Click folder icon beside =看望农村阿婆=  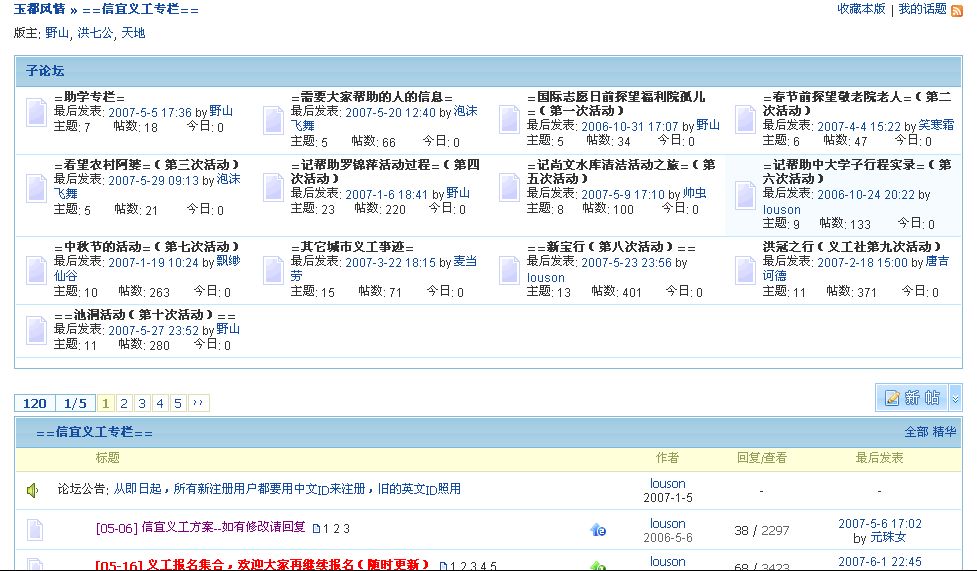pos(36,188)
